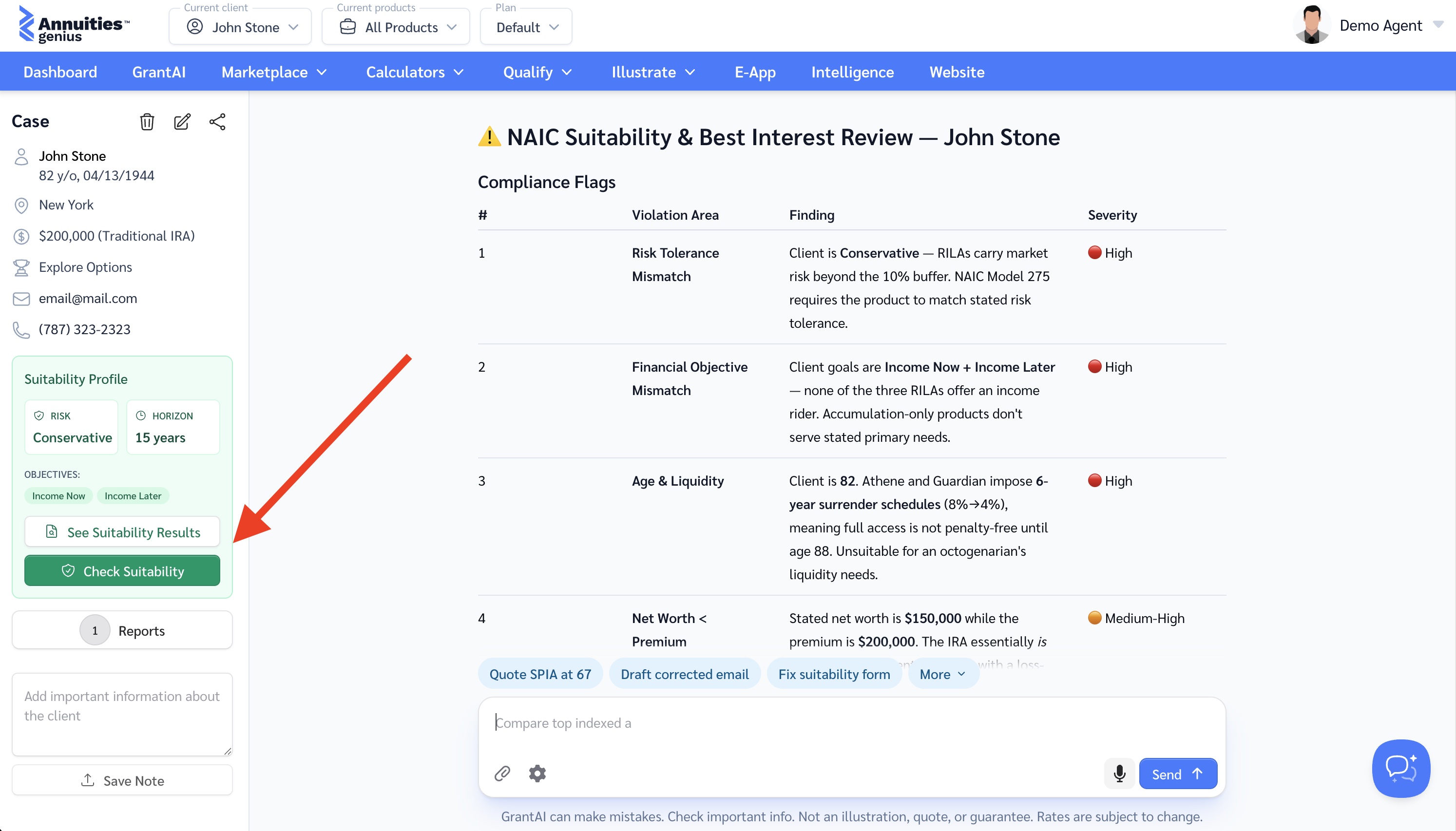This screenshot has width=1456, height=831.
Task: Open Current client John Stone dropdown
Action: [240, 27]
